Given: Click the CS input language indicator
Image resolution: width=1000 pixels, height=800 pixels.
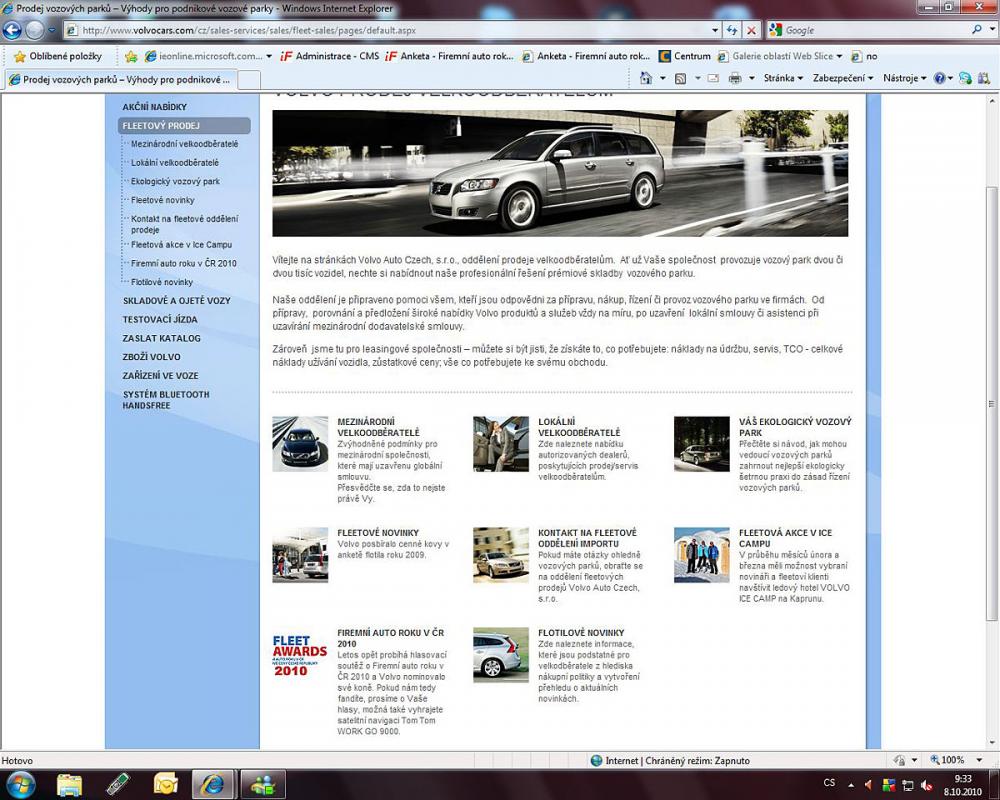Looking at the screenshot, I should pyautogui.click(x=829, y=783).
